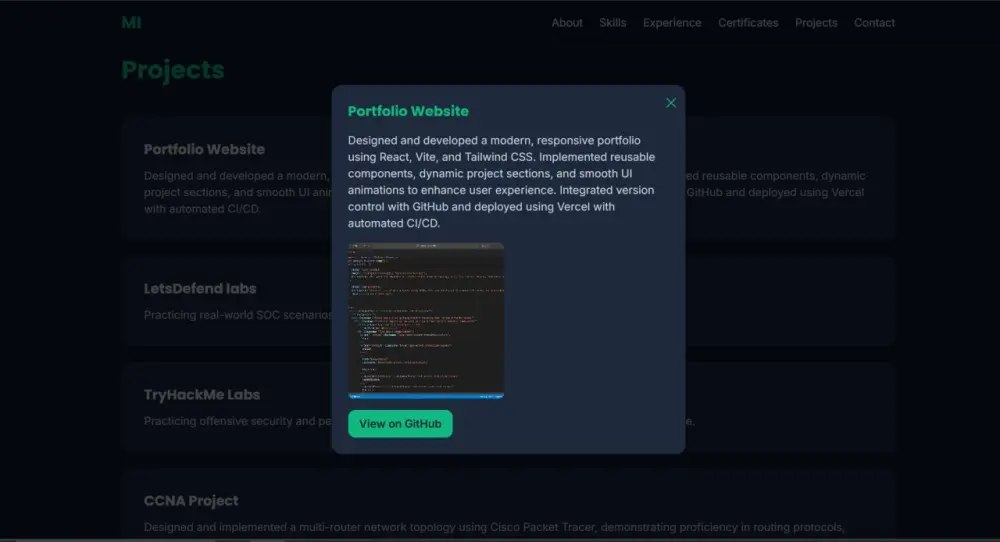Viewport: 1000px width, 542px height.
Task: Close the Portfolio Website modal
Action: click(671, 103)
